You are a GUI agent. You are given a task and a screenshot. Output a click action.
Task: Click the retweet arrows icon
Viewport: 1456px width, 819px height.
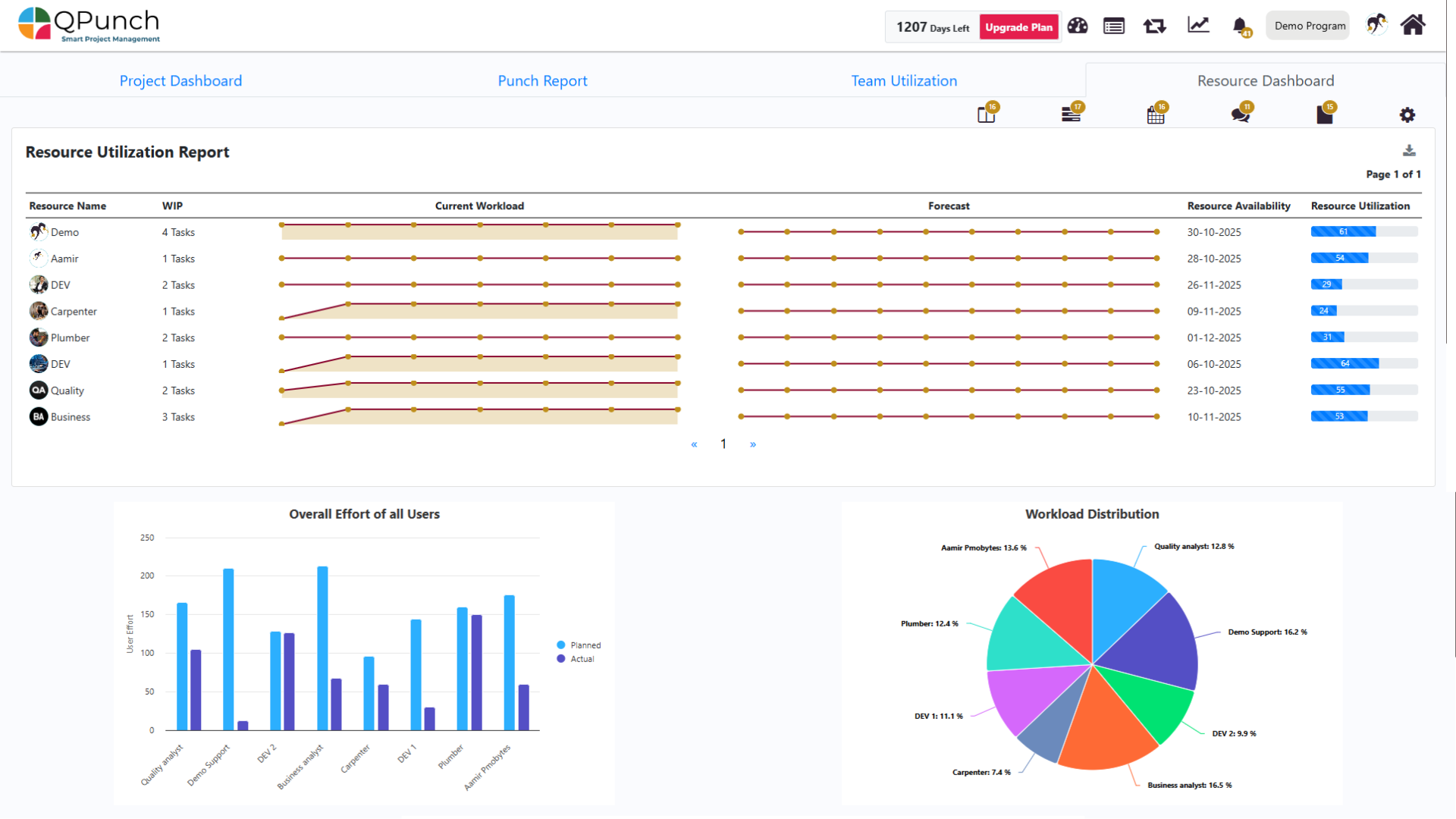tap(1154, 27)
